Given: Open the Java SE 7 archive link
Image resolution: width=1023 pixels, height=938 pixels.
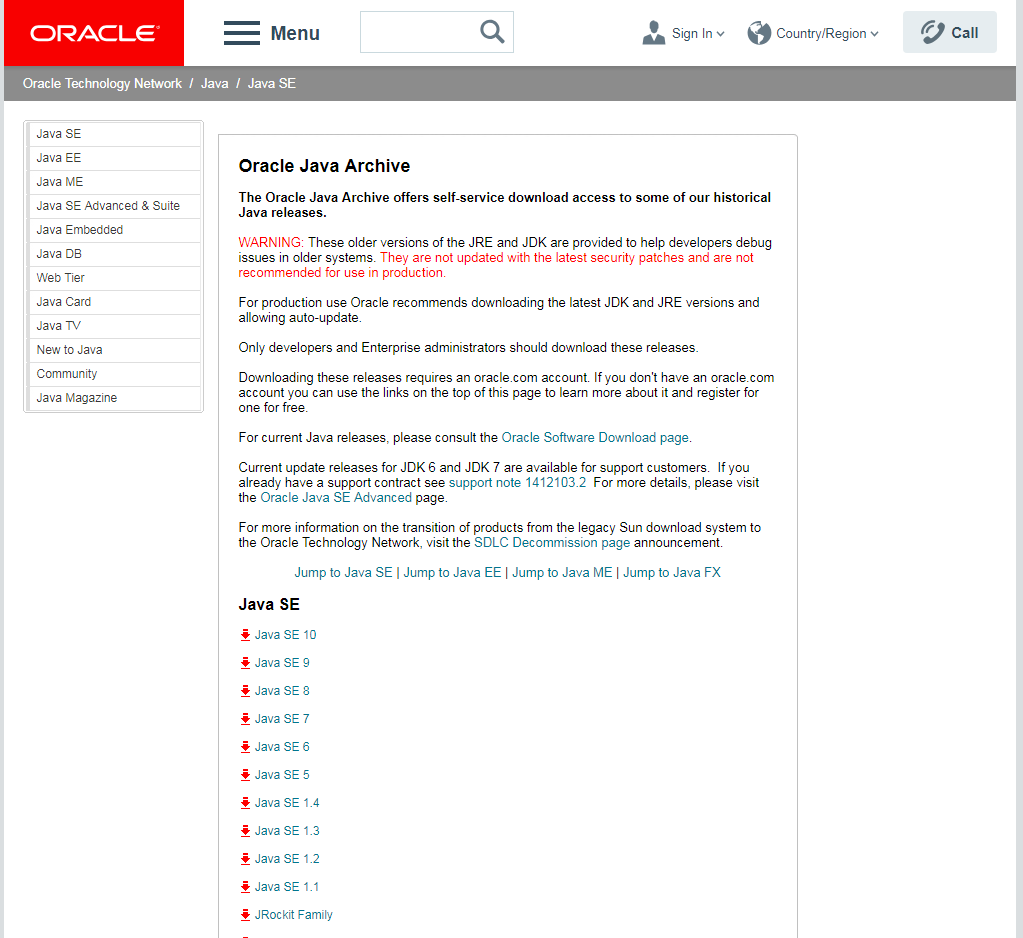Looking at the screenshot, I should pos(282,719).
